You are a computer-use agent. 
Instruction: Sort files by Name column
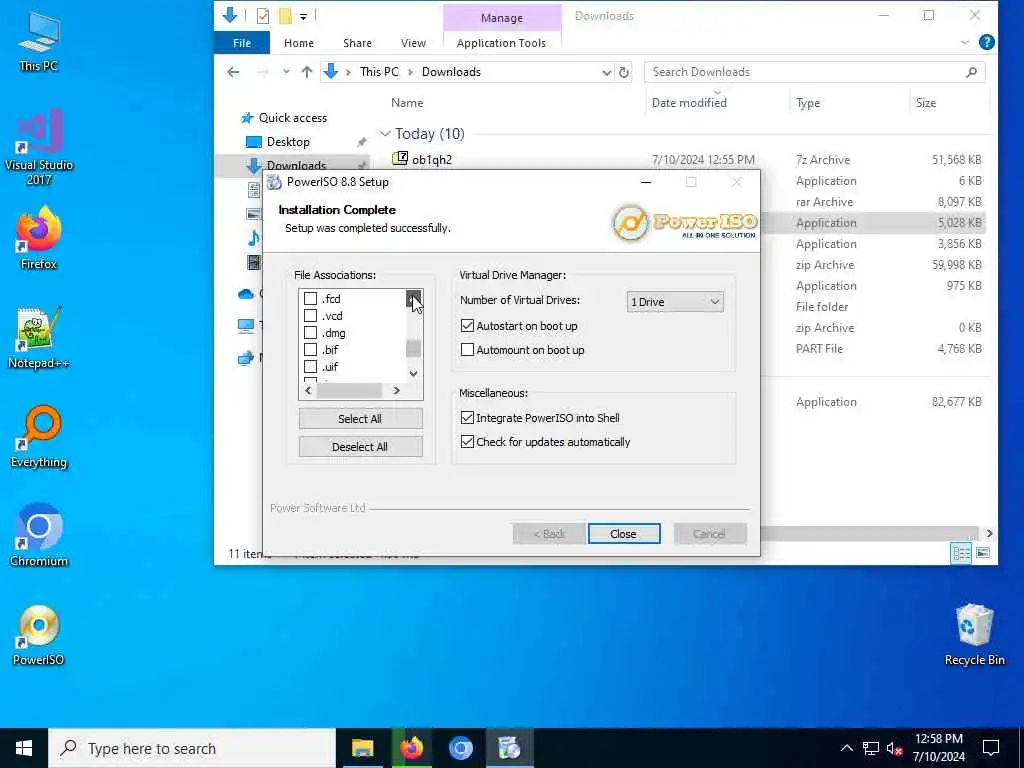pyautogui.click(x=407, y=103)
